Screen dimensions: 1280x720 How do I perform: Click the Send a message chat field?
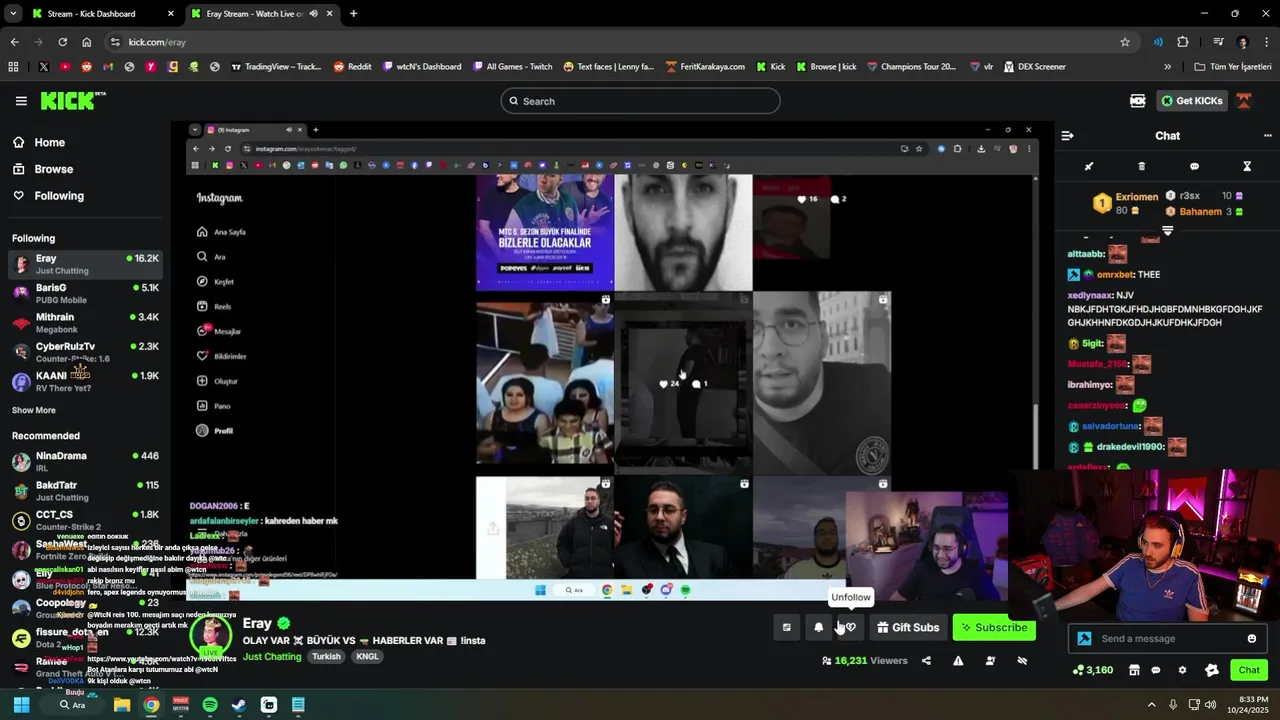pos(1167,638)
